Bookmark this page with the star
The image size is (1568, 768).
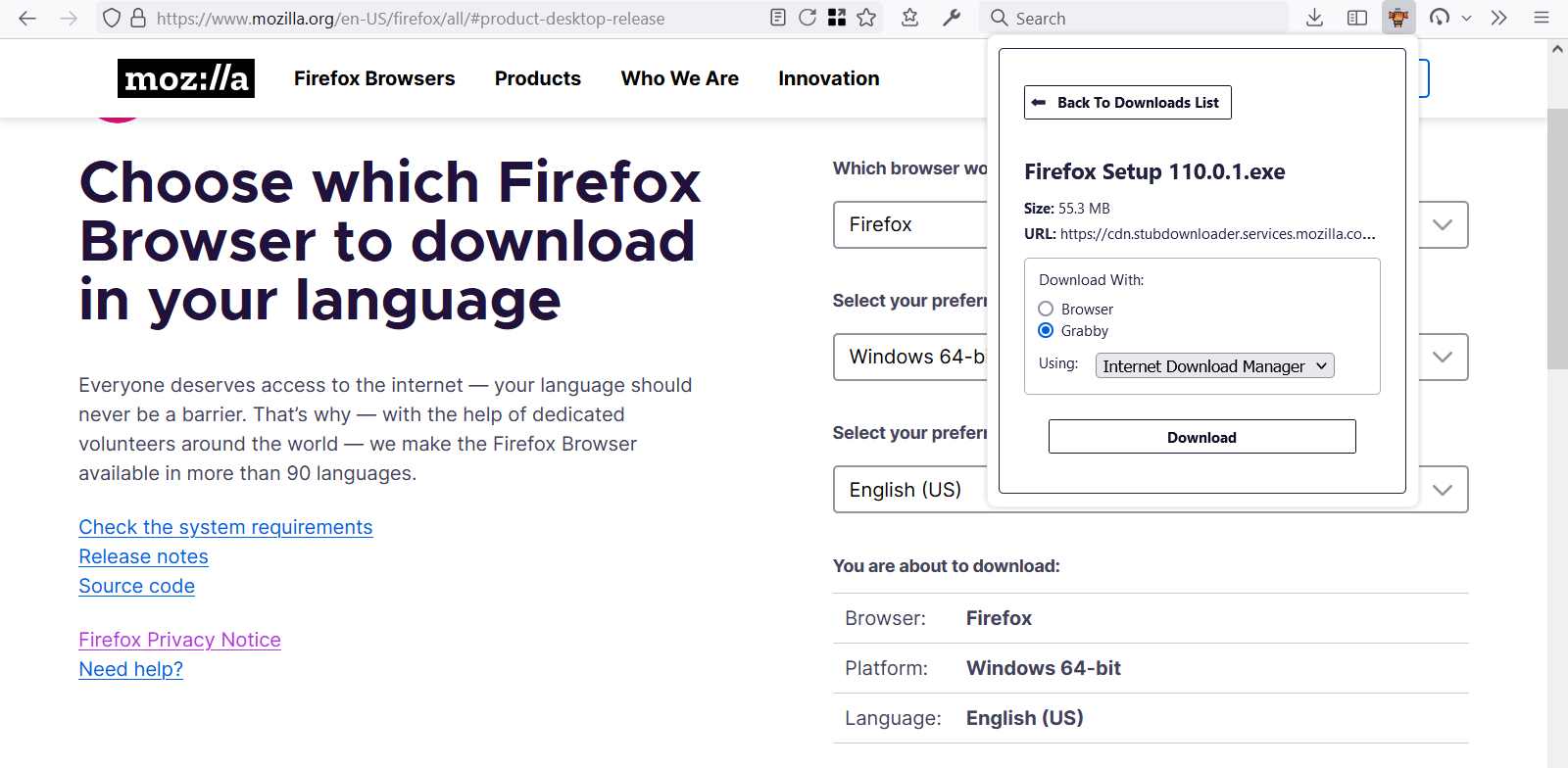coord(866,18)
